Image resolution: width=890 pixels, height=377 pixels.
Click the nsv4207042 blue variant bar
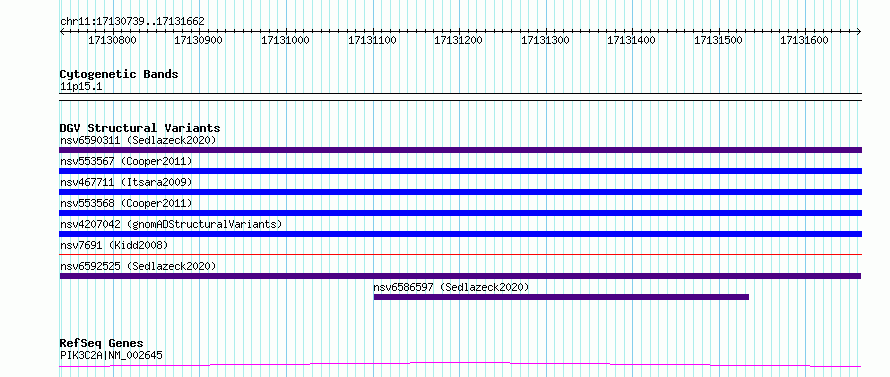tap(460, 234)
